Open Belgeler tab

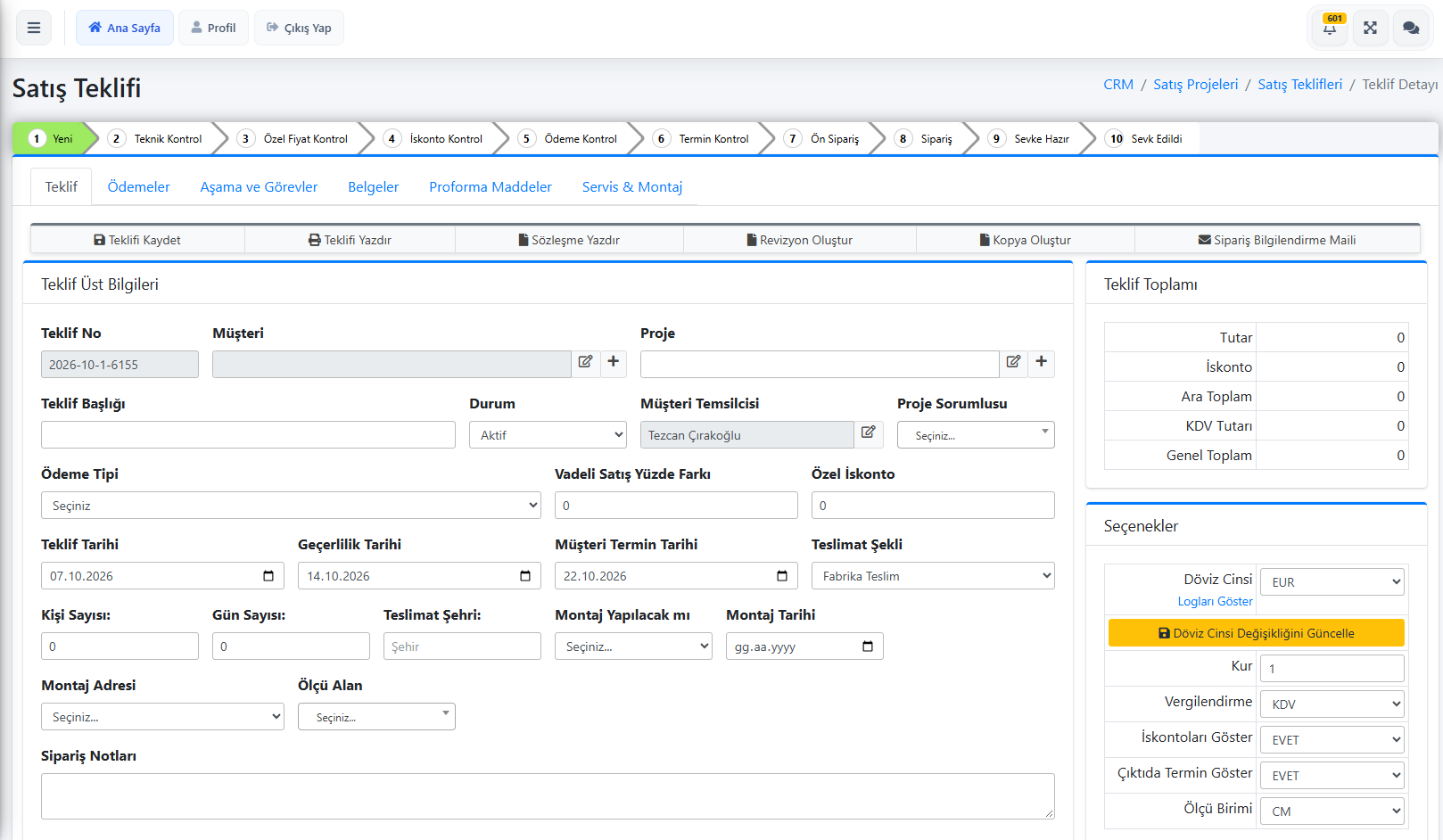click(373, 187)
